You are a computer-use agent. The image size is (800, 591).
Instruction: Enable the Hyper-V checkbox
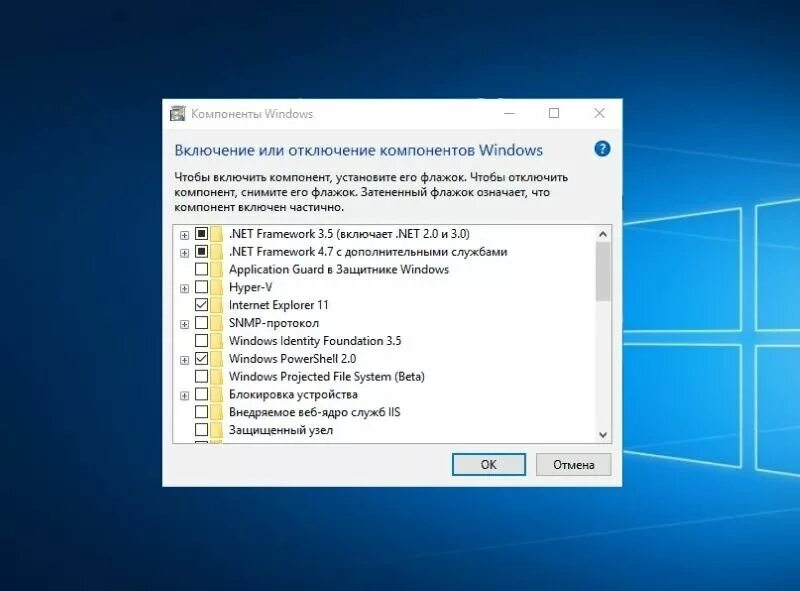202,287
